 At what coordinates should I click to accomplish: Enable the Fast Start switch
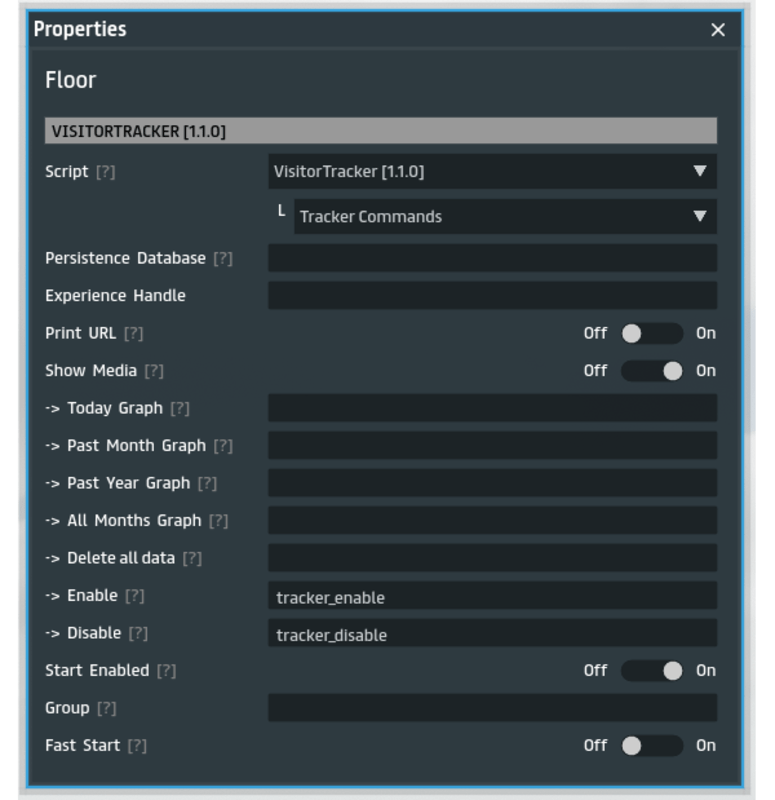651,746
